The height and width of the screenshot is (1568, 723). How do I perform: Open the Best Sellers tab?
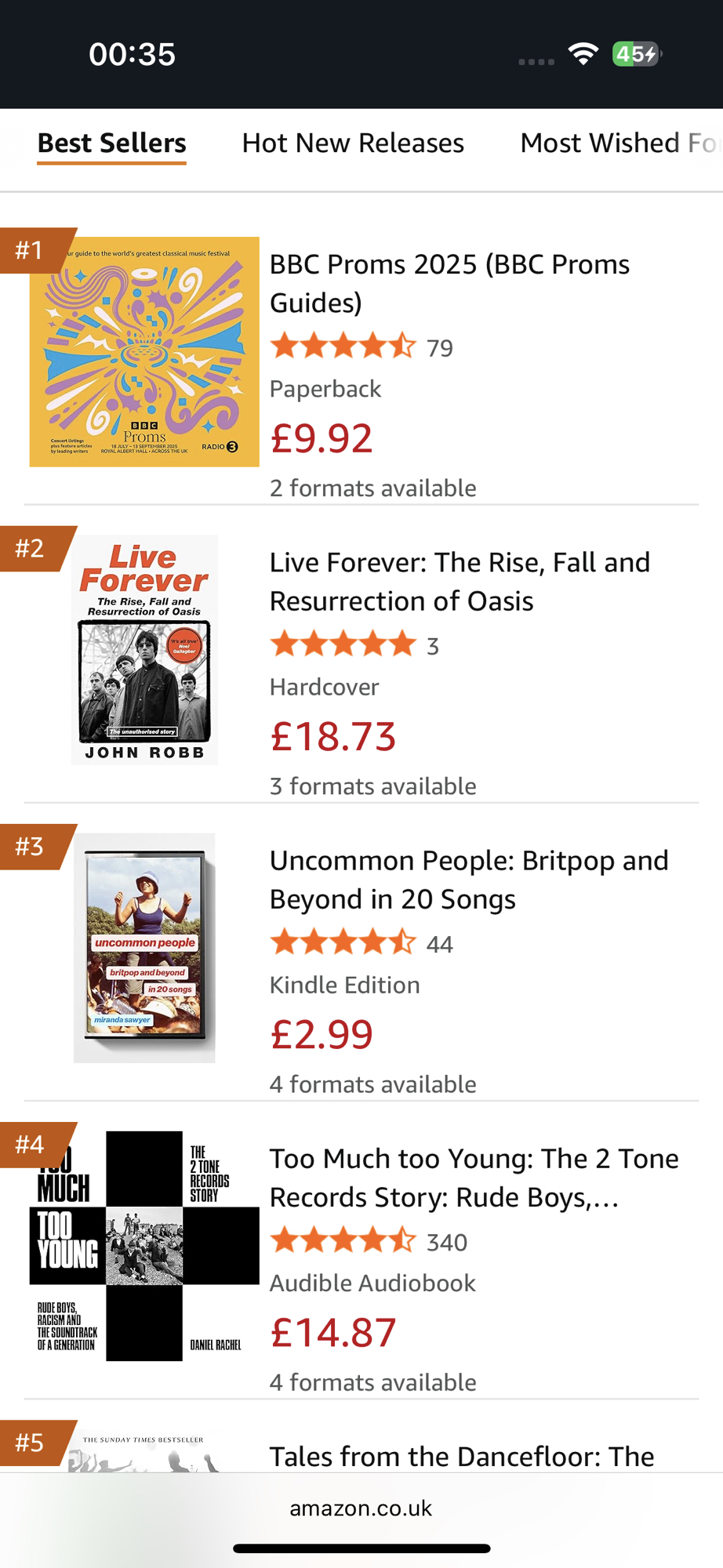(112, 143)
